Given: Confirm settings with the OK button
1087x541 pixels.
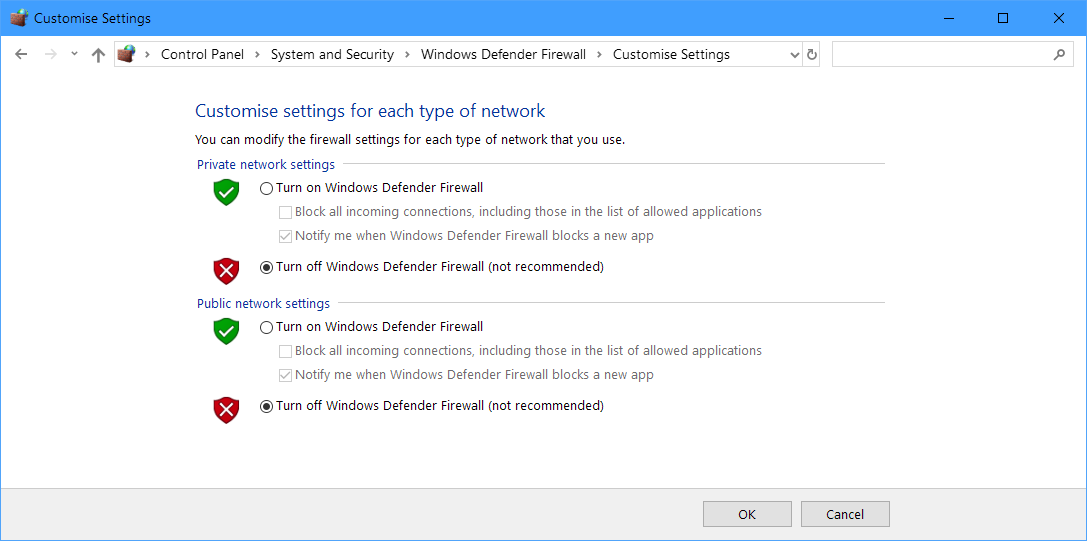Looking at the screenshot, I should [747, 514].
